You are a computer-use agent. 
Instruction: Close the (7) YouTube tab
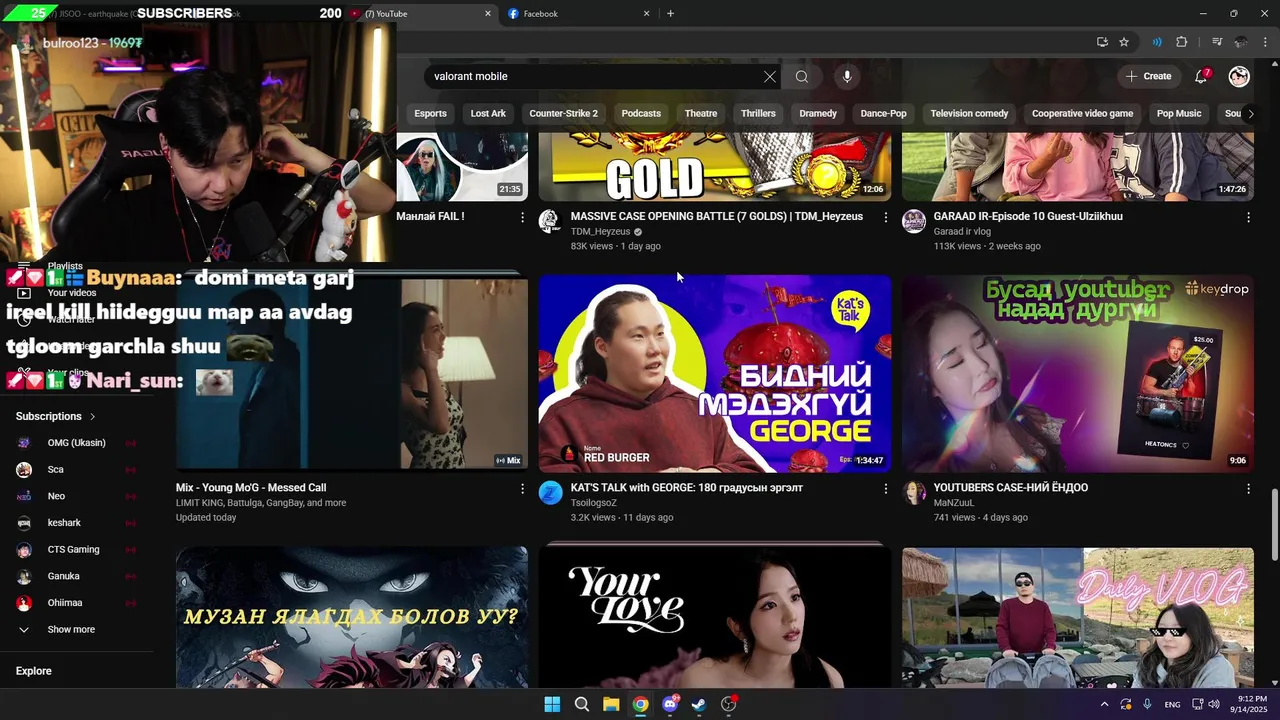point(488,14)
